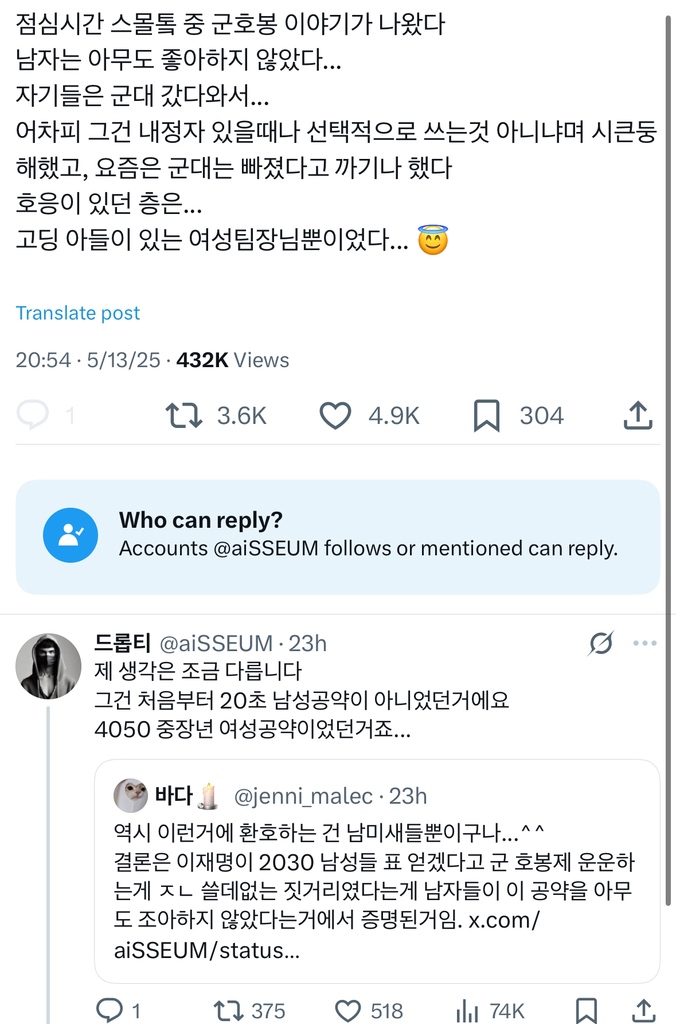Screen dimensions: 676x1024
Task: Reply to 드롭티's post
Action: (110, 1010)
